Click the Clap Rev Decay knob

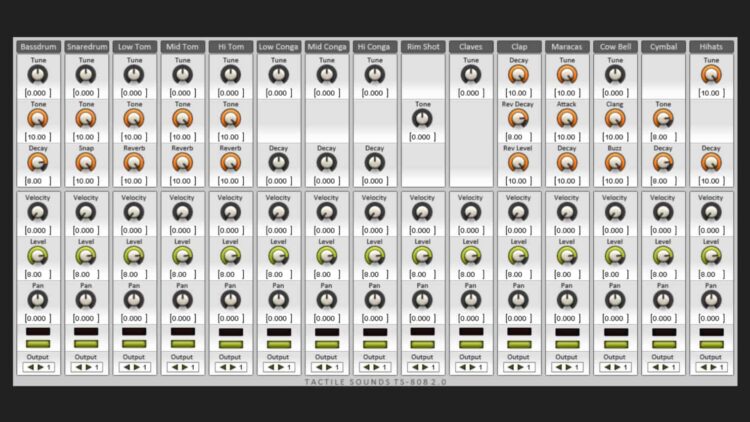[518, 119]
